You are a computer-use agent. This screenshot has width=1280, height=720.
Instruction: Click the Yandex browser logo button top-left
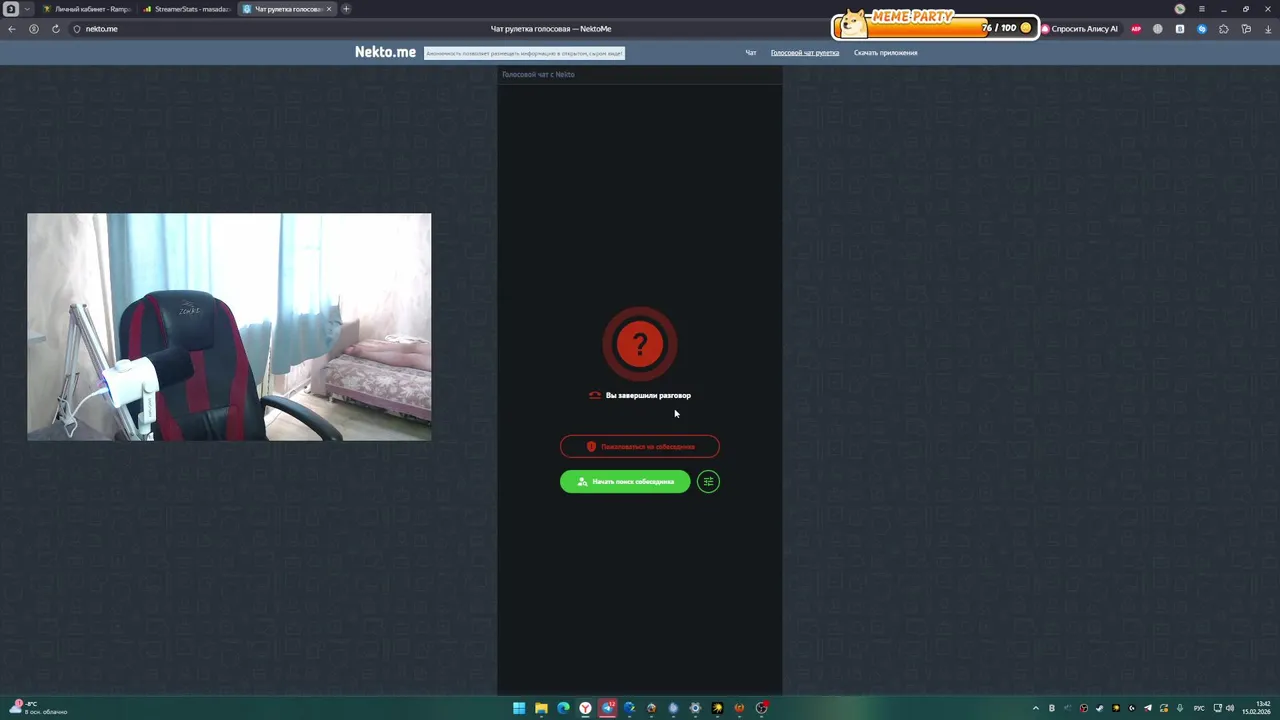point(10,9)
